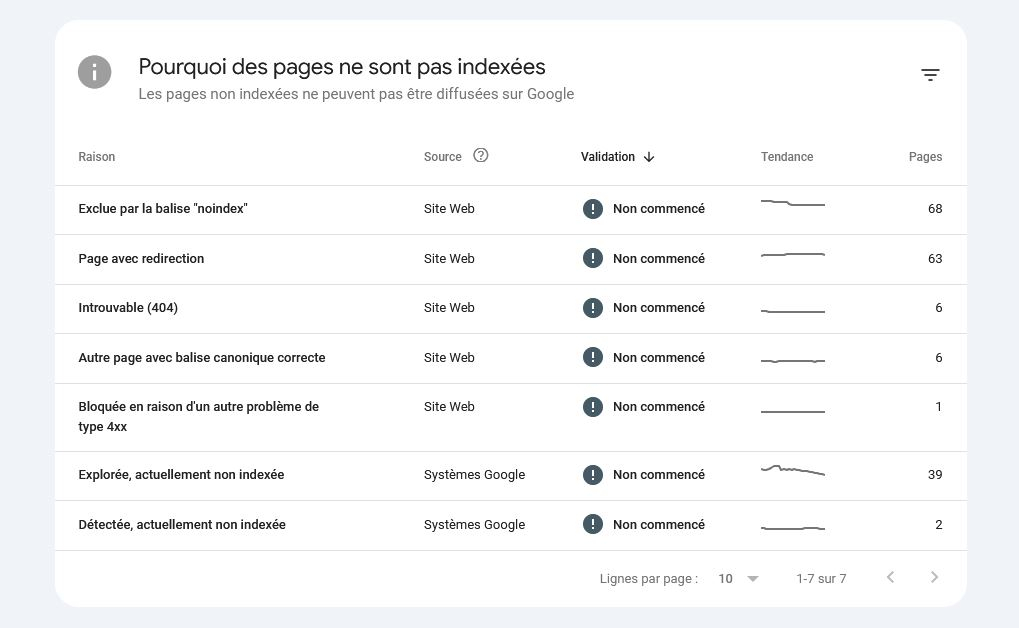Click the 1-7 sur 7 pagination text
The image size is (1019, 628).
coord(821,579)
